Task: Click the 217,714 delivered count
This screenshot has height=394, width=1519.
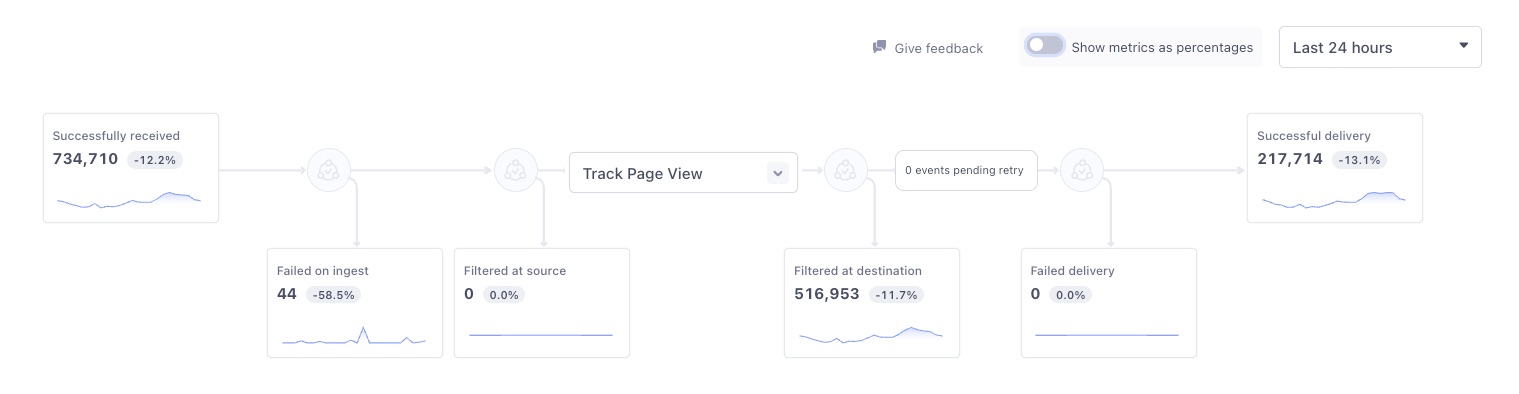Action: (x=1290, y=159)
